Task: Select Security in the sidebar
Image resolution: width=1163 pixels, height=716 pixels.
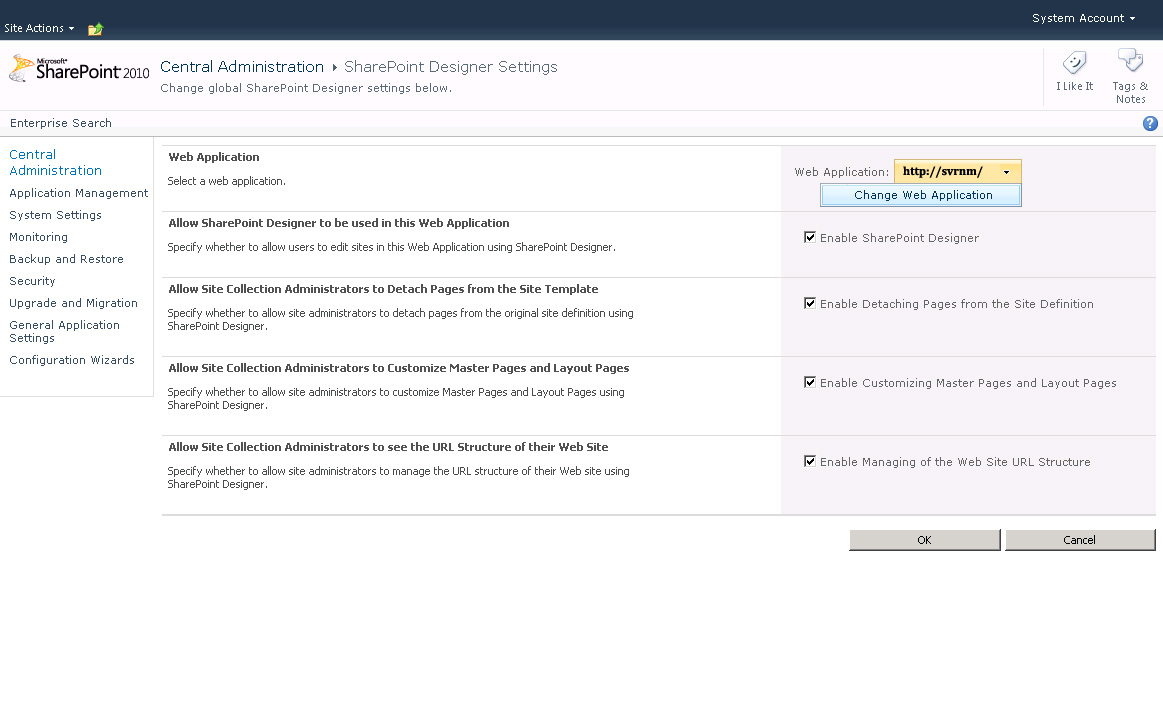Action: pos(32,281)
